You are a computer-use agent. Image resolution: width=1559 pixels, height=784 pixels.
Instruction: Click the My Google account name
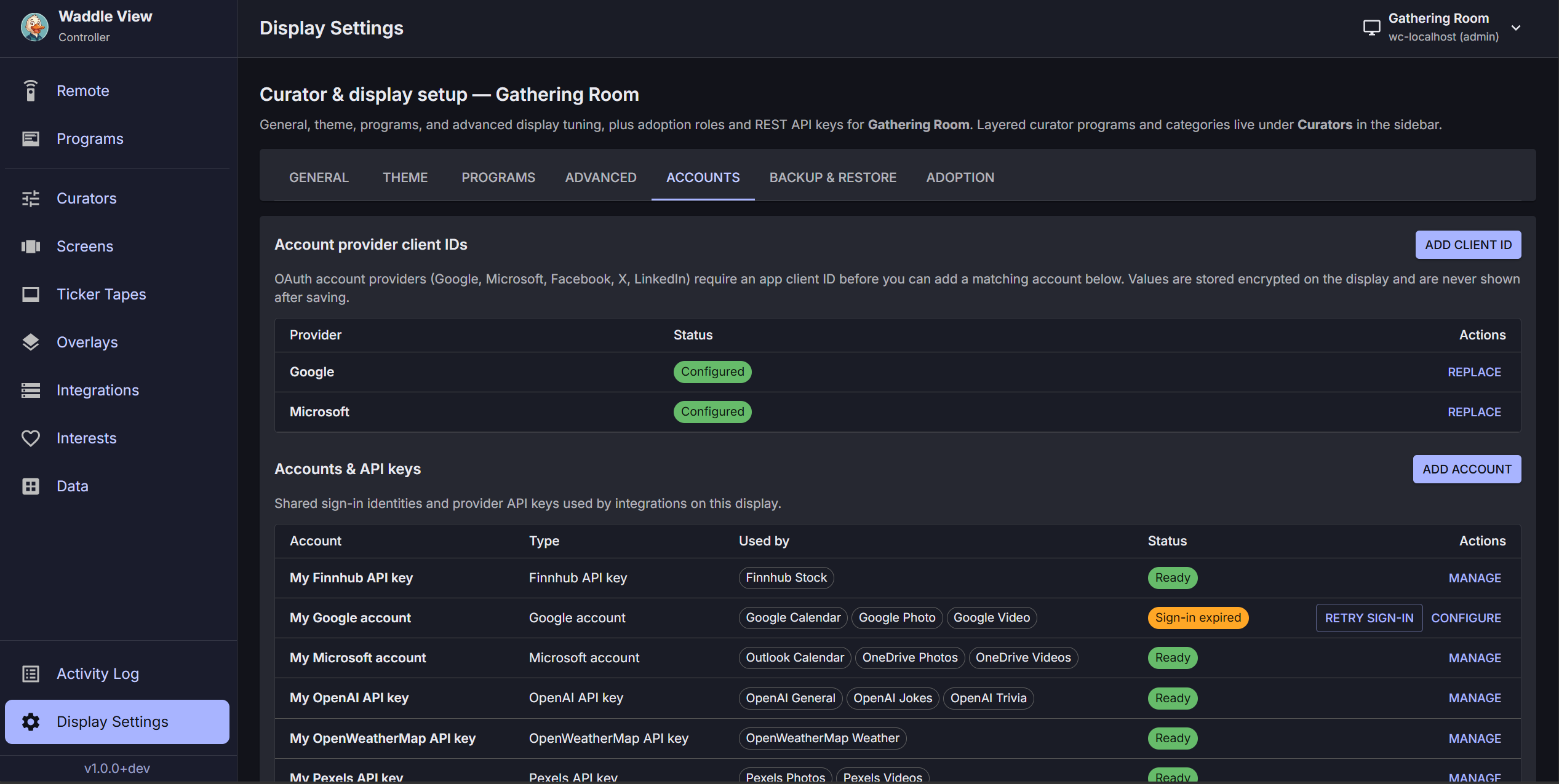350,618
